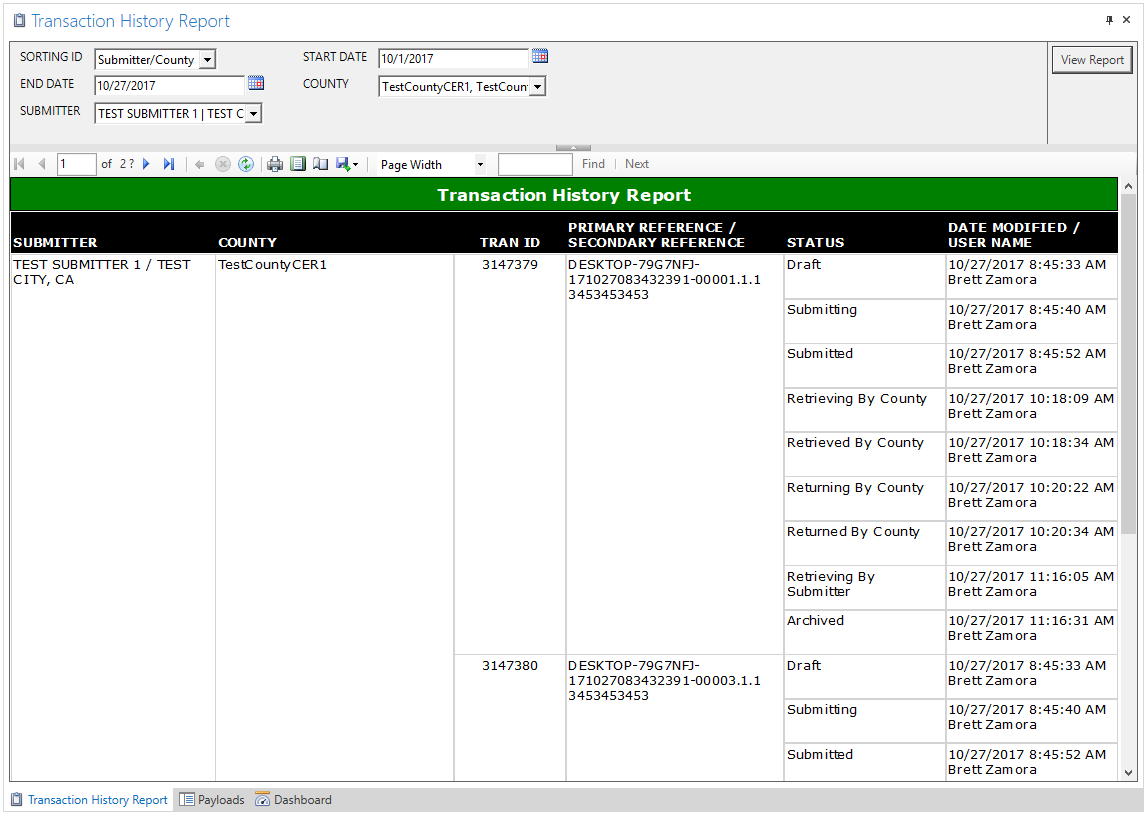Screen dimensions: 1144x815
Task: Open export save menu
Action: pyautogui.click(x=347, y=164)
